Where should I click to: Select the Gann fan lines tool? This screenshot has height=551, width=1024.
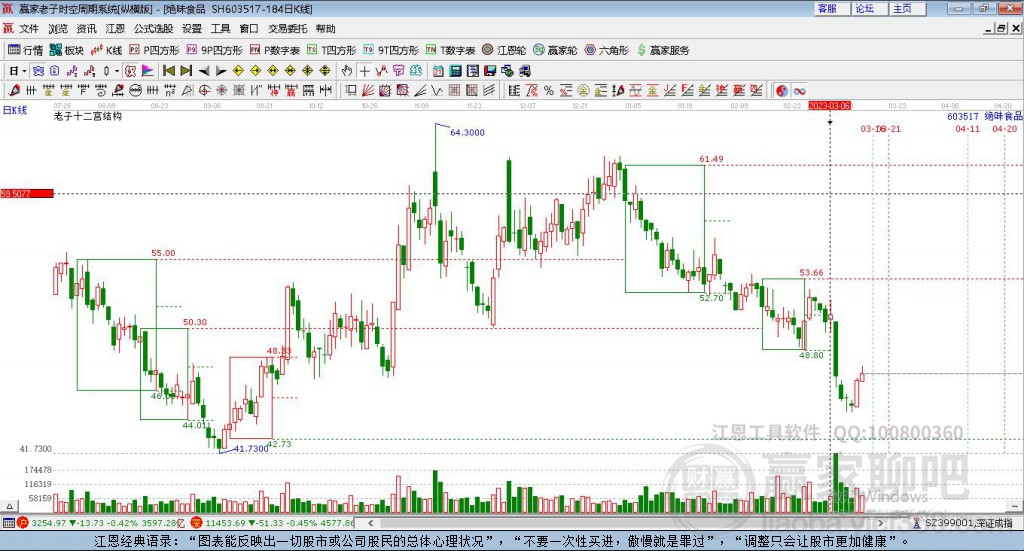[368, 90]
